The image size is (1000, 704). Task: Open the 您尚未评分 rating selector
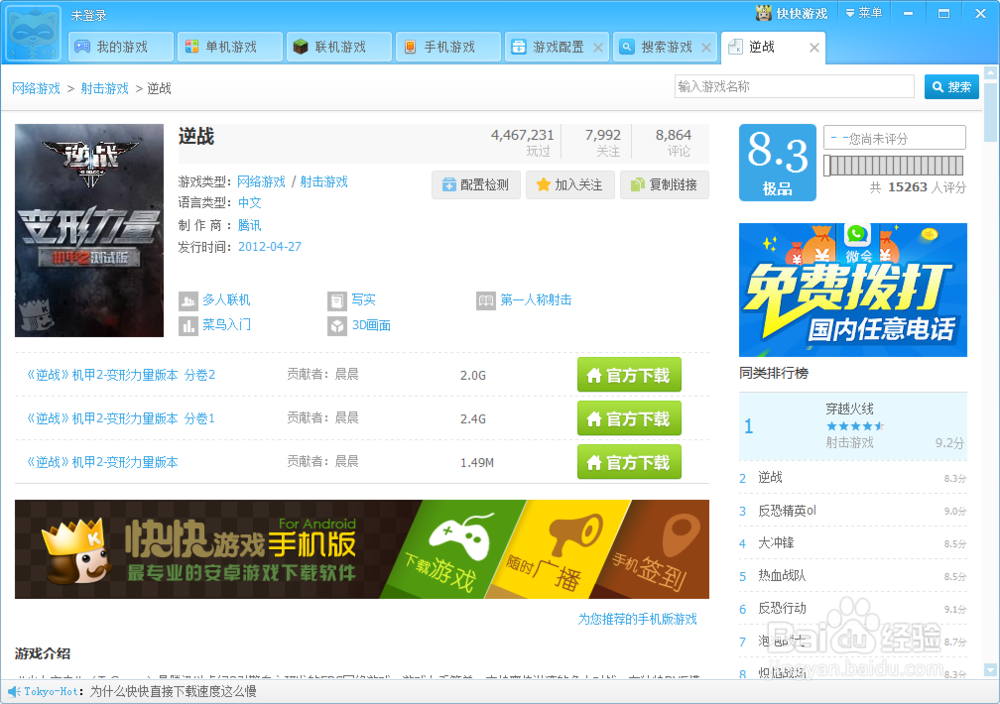[893, 137]
